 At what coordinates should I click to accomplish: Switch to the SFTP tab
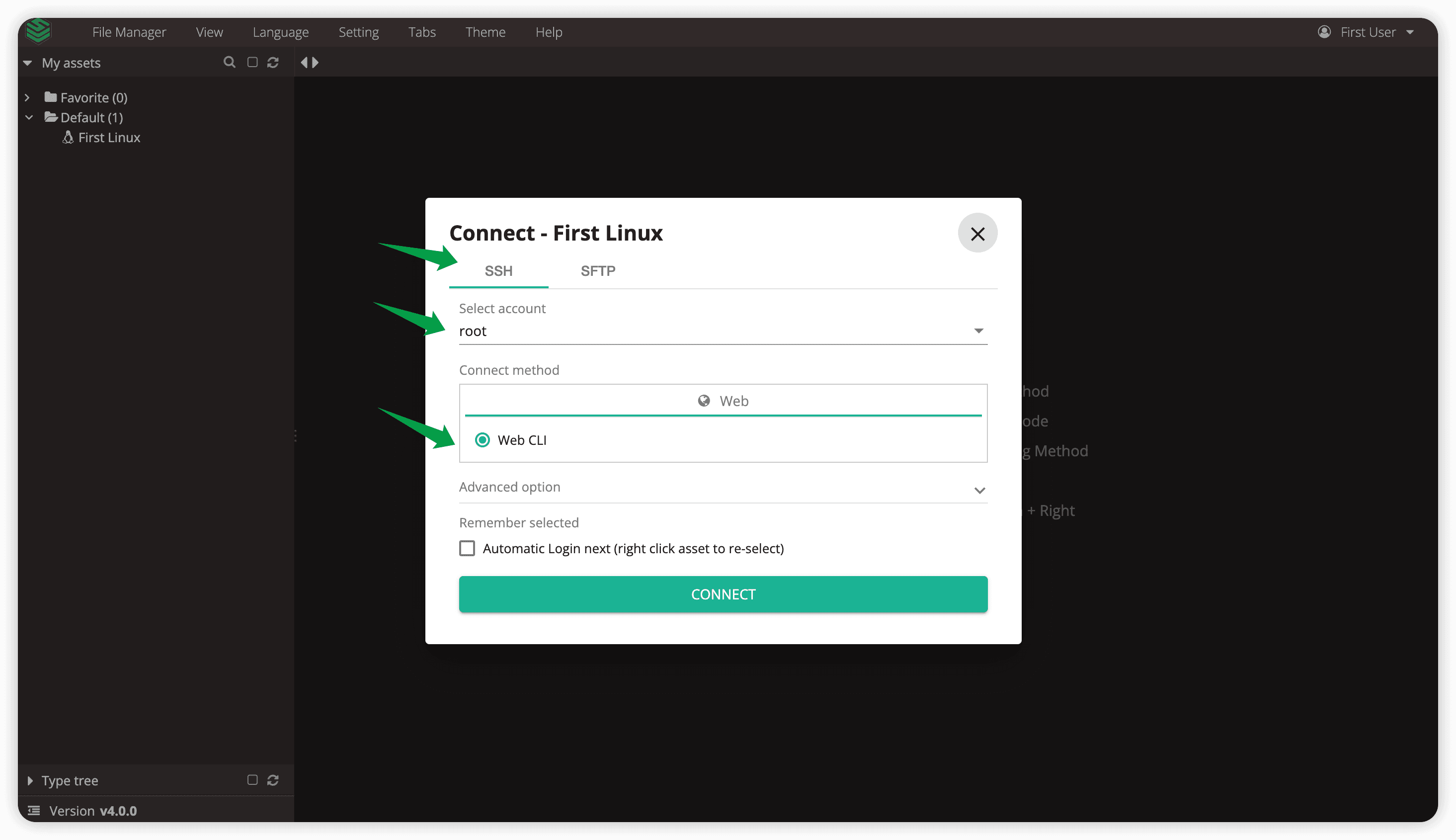tap(598, 271)
